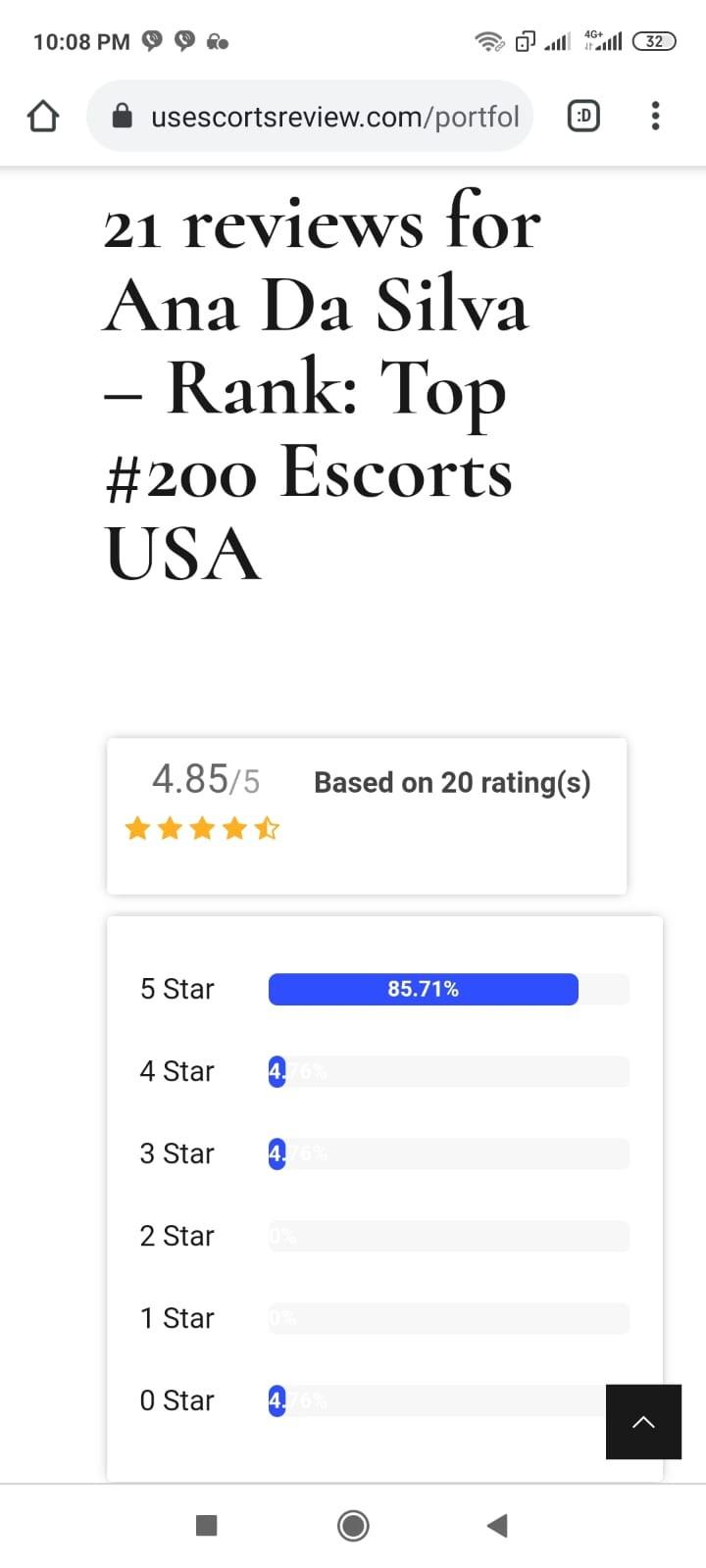The image size is (706, 1568).
Task: Open the tab switcher button
Action: click(x=583, y=117)
